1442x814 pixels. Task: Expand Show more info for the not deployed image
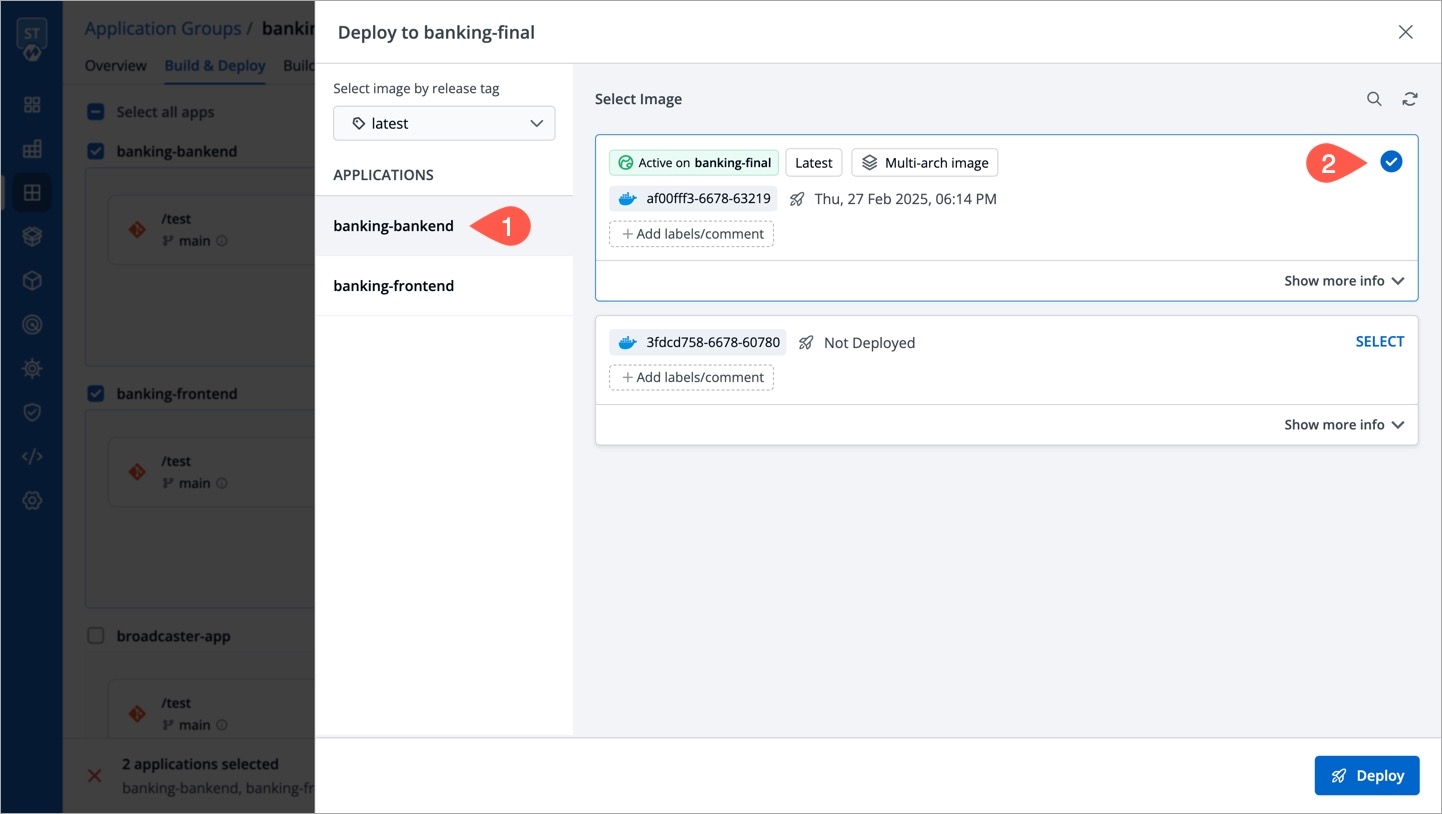(x=1343, y=425)
